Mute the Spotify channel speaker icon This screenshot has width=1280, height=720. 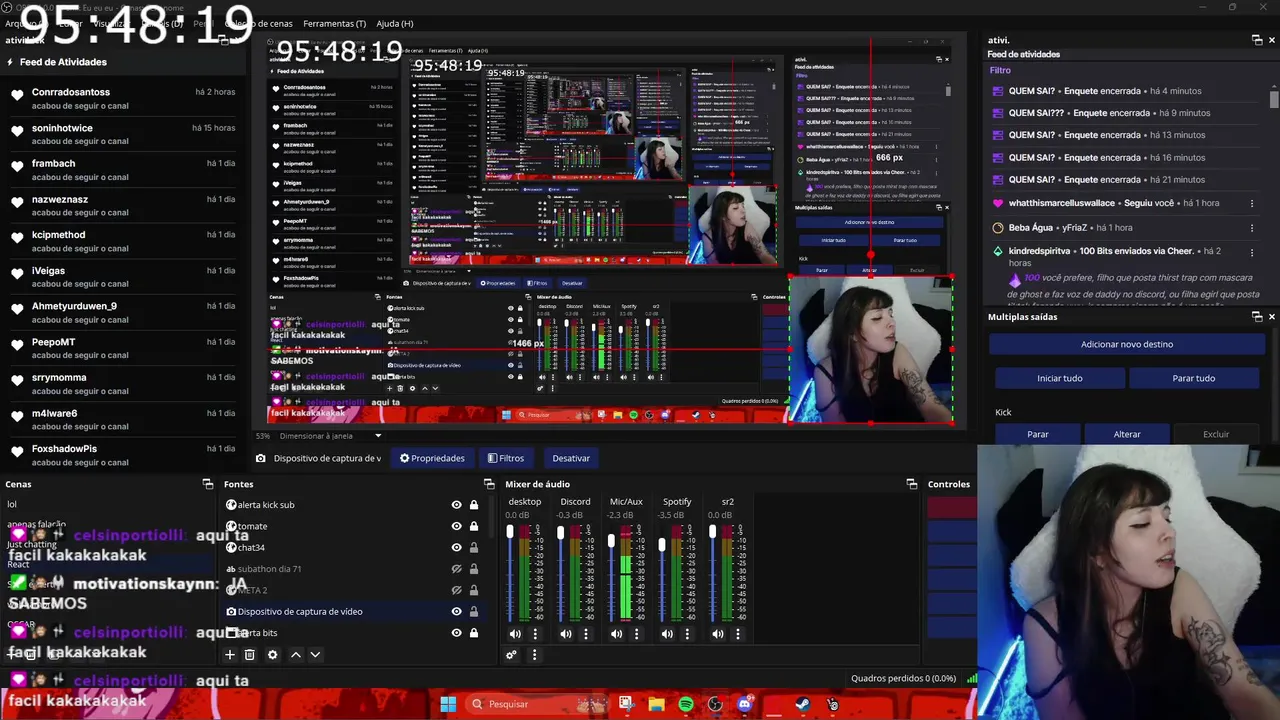coord(667,634)
